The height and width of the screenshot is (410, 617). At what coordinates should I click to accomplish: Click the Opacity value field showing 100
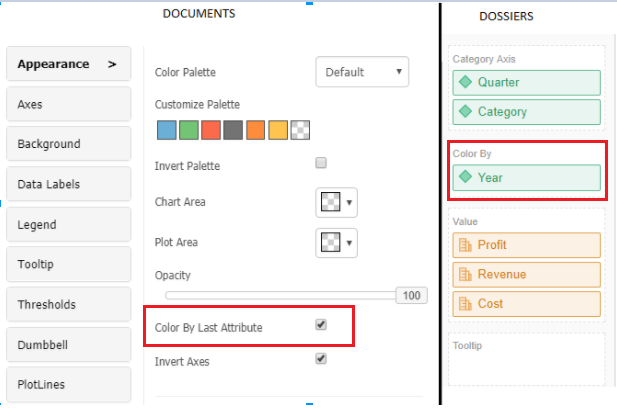pyautogui.click(x=411, y=296)
